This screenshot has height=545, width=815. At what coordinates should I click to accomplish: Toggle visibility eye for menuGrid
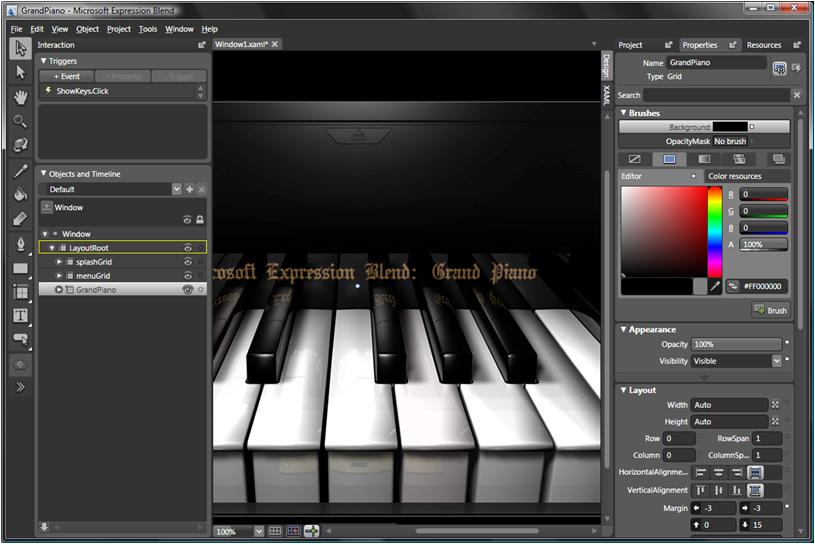tap(187, 276)
